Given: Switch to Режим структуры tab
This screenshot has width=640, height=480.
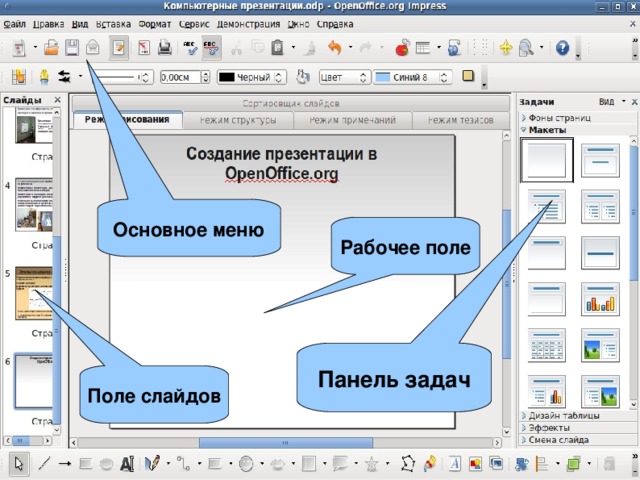Looking at the screenshot, I should (x=238, y=120).
